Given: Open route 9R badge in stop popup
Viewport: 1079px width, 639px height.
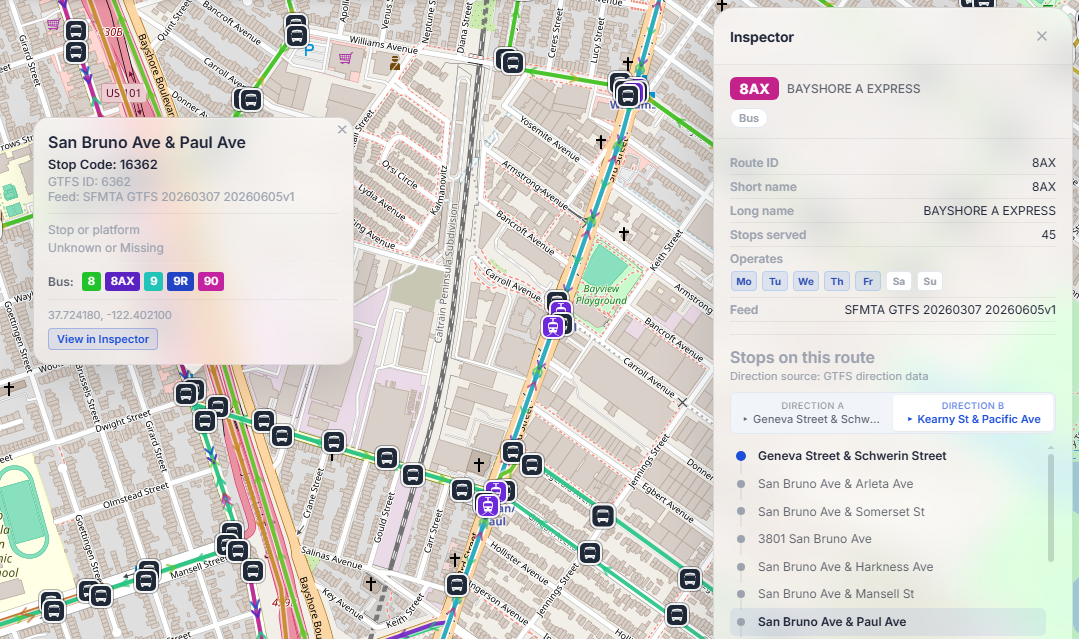Looking at the screenshot, I should 180,281.
